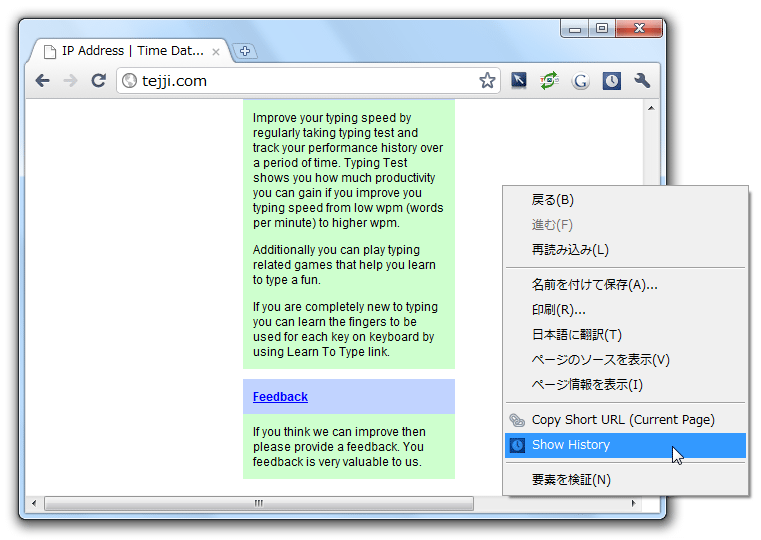Minimize the browser window
The width and height of the screenshot is (761, 540).
[x=575, y=29]
